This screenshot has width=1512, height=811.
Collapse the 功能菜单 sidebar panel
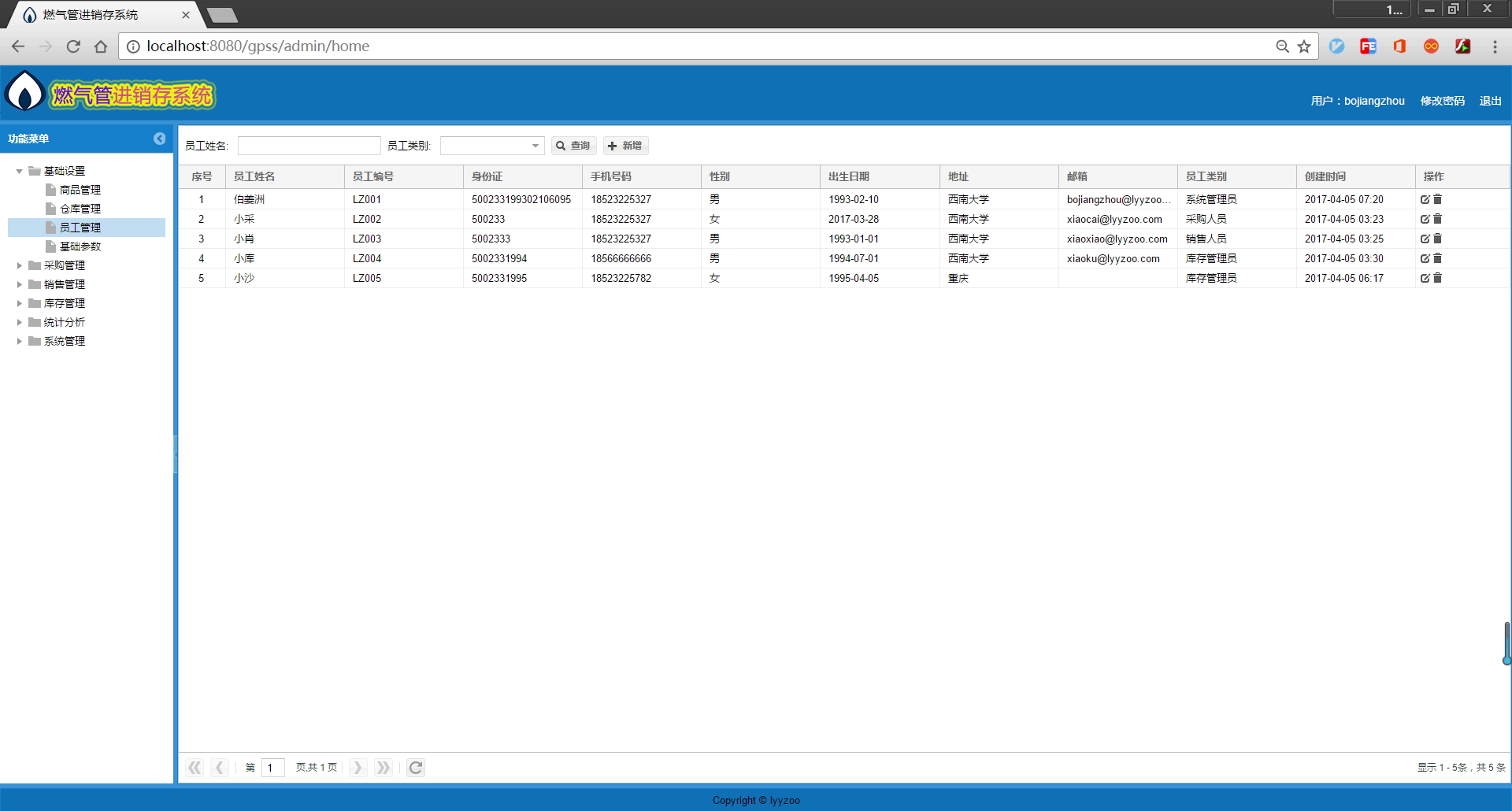point(160,139)
